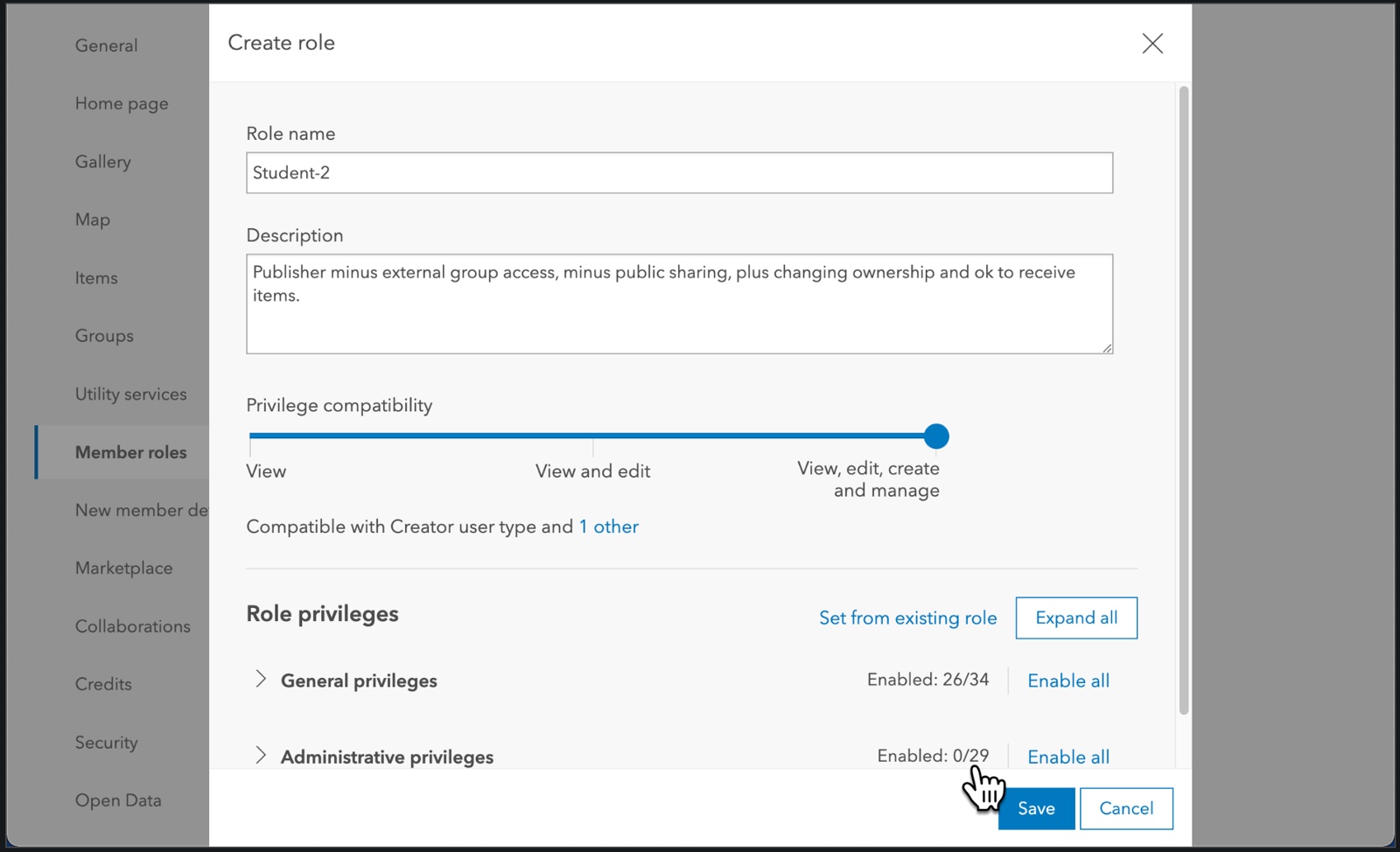Screen dimensions: 1400x852
Task: Enable all General privileges
Action: pyautogui.click(x=1067, y=681)
